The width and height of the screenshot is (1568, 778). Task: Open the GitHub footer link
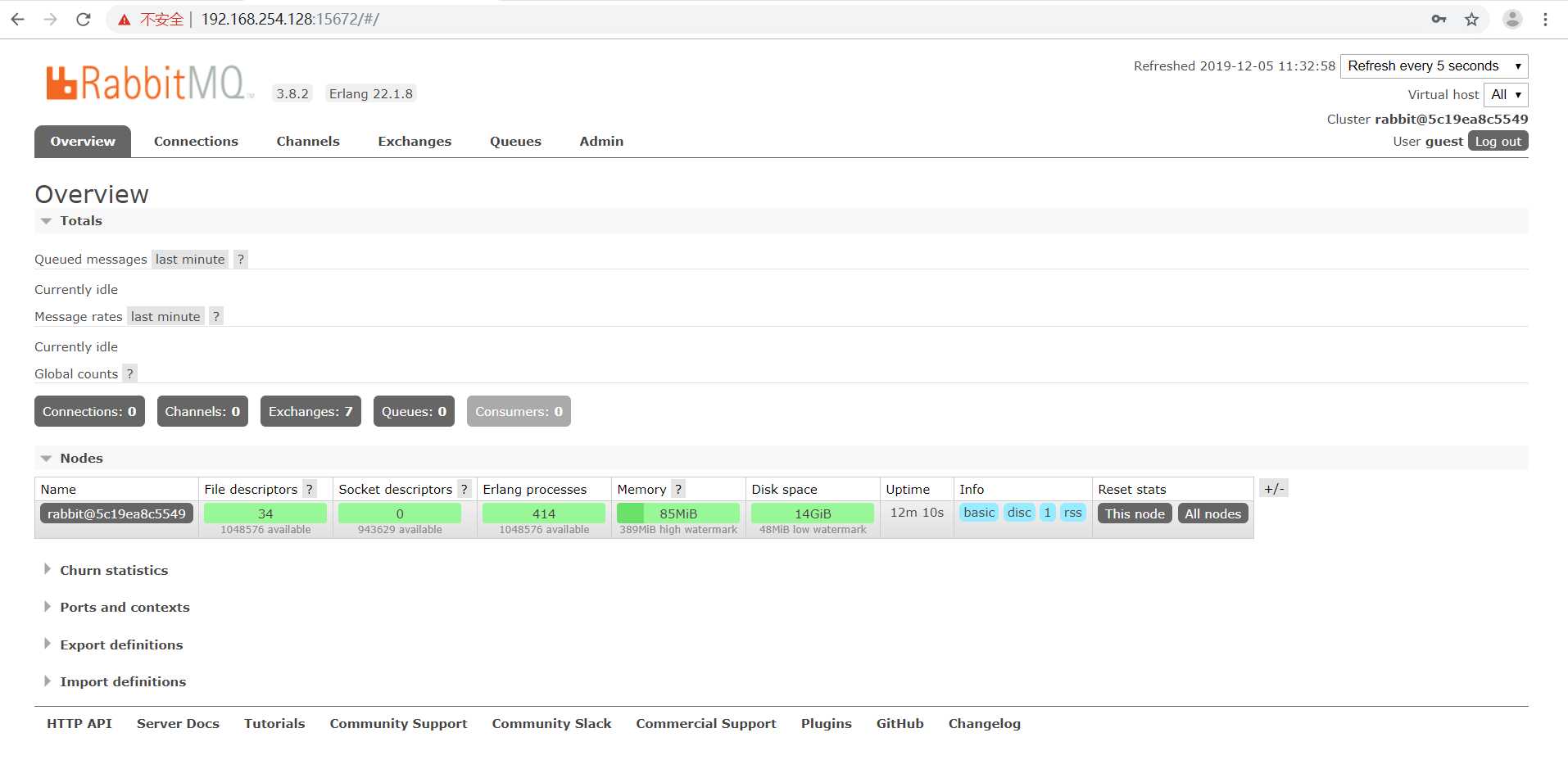coord(900,724)
